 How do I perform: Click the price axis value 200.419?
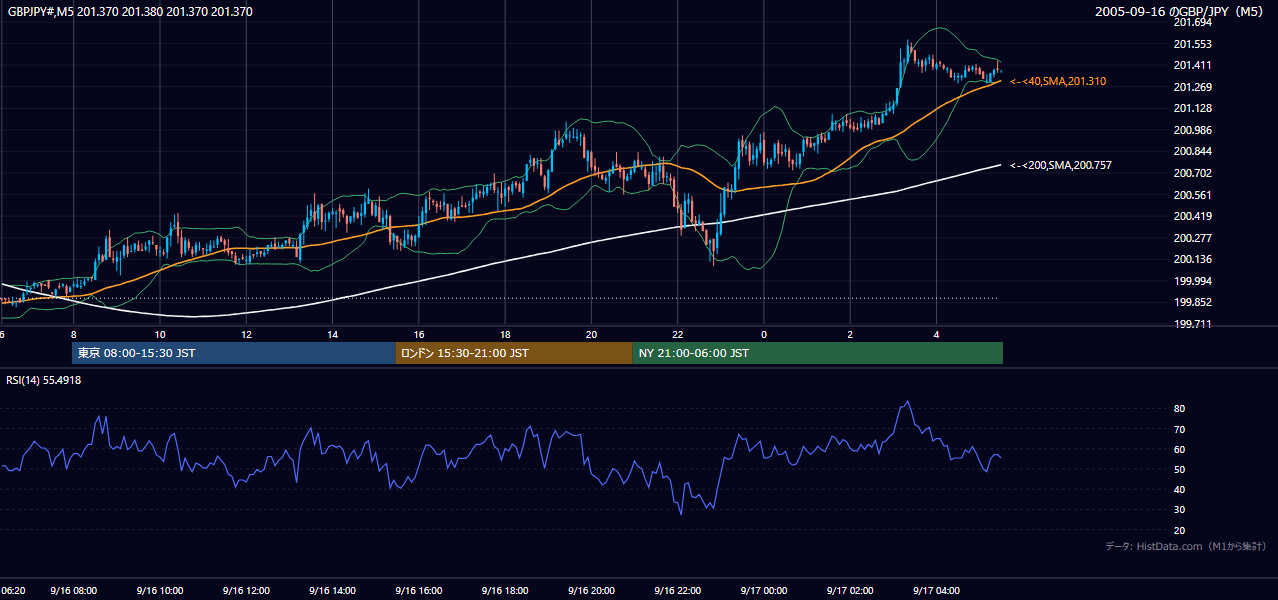coord(1192,217)
